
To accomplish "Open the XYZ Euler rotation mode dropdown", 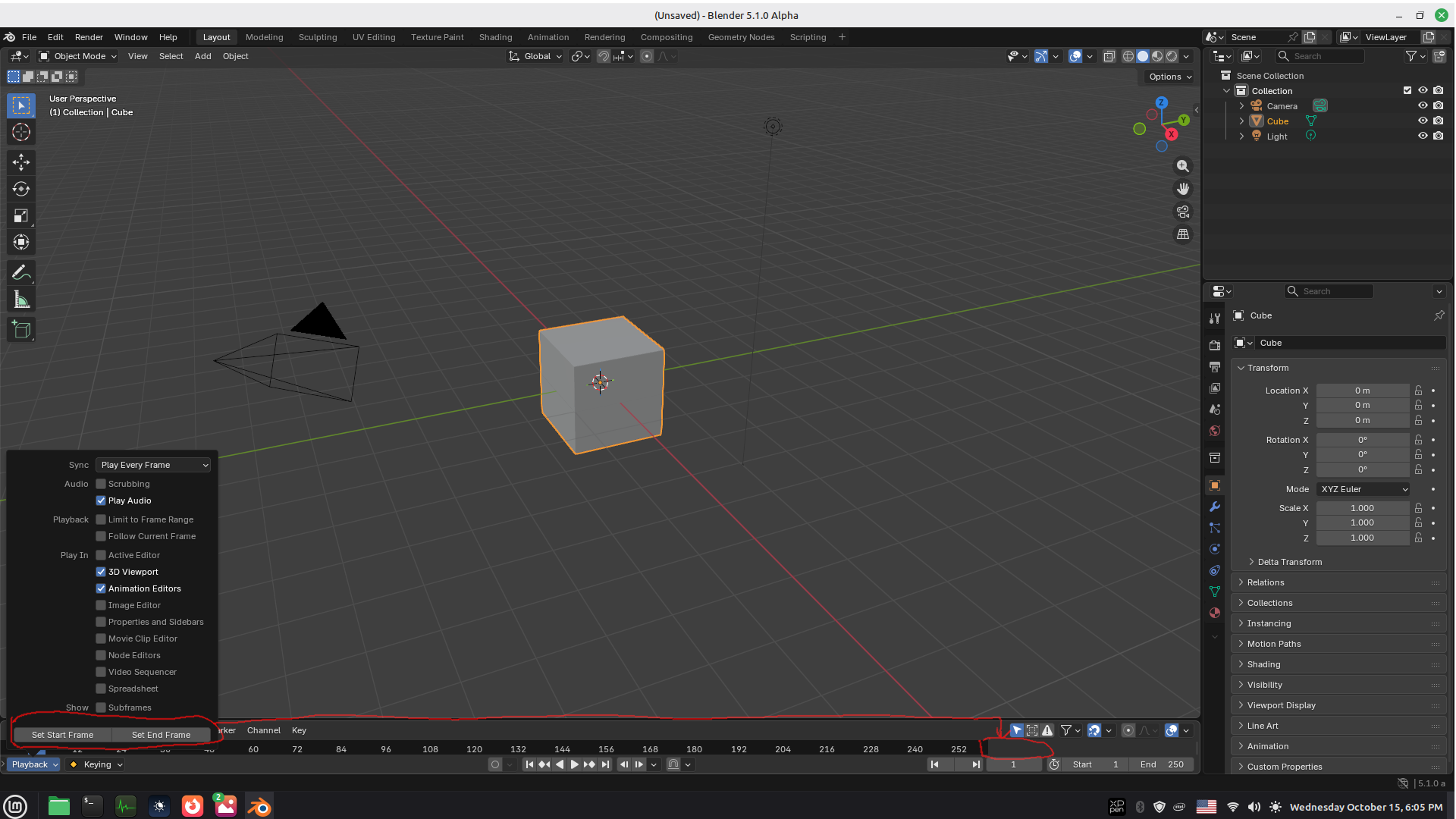I will pyautogui.click(x=1363, y=489).
